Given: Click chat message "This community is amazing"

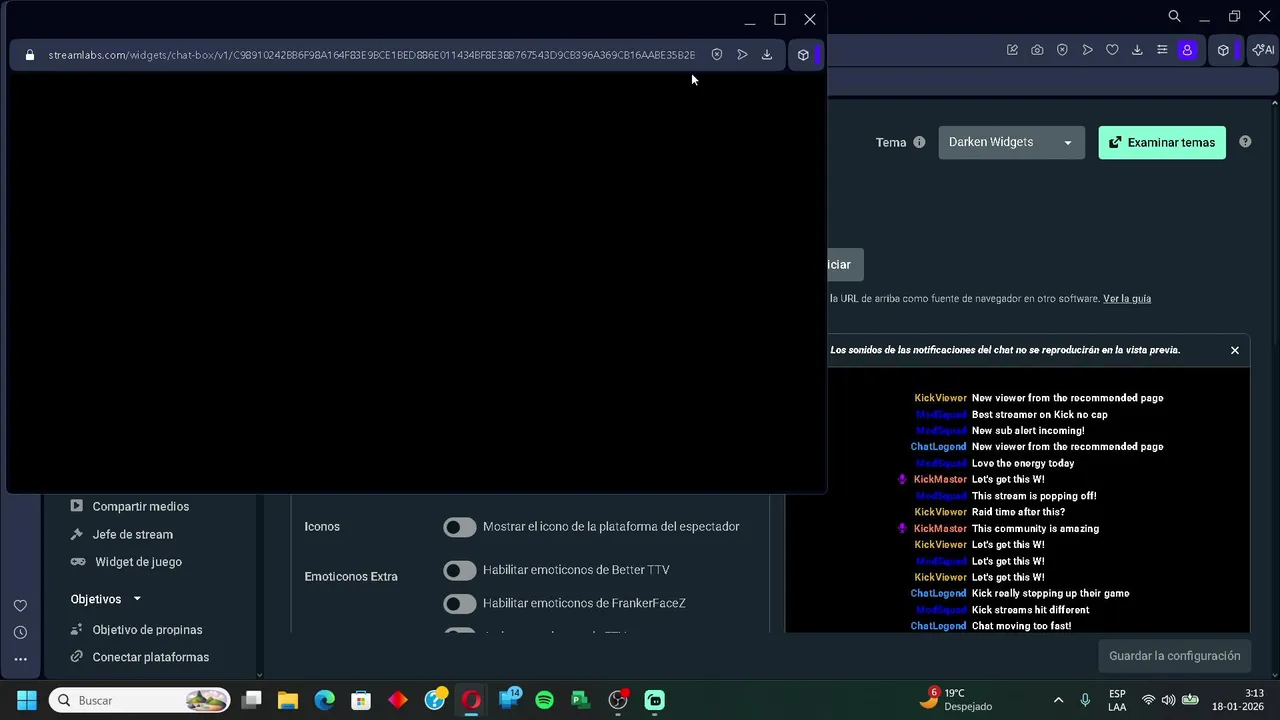Looking at the screenshot, I should click(1035, 528).
